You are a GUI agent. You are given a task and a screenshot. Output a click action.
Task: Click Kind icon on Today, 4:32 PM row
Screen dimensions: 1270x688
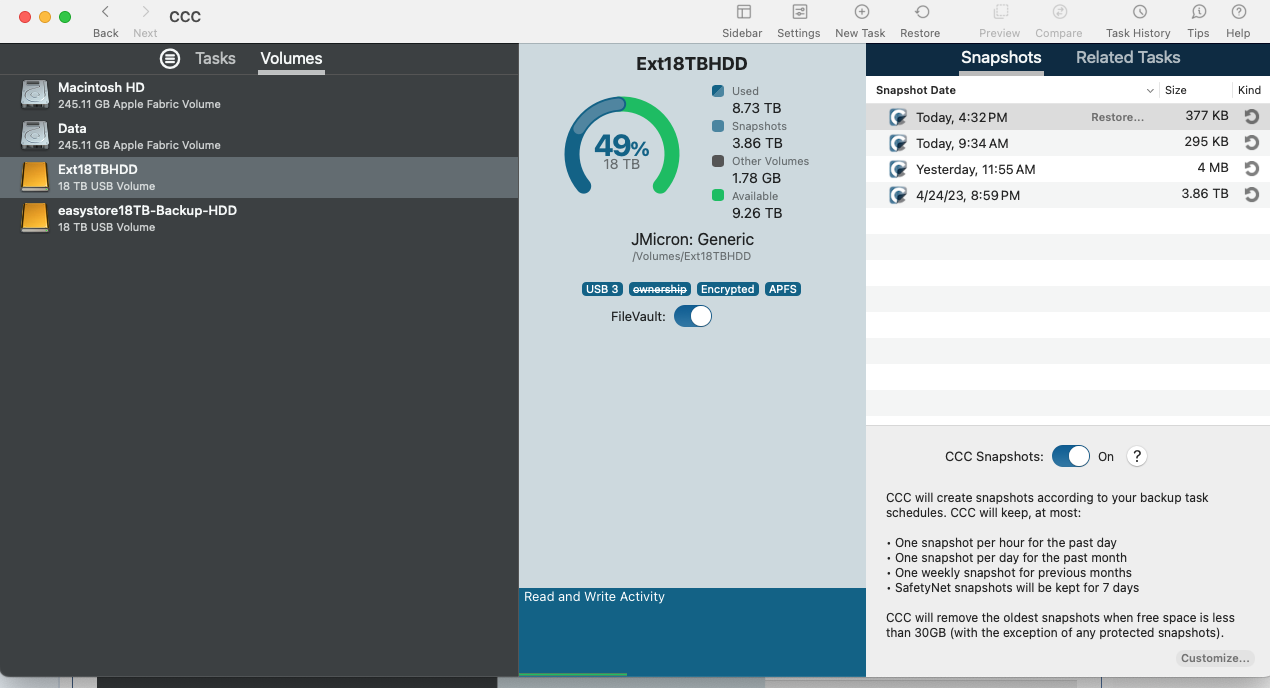click(1251, 117)
